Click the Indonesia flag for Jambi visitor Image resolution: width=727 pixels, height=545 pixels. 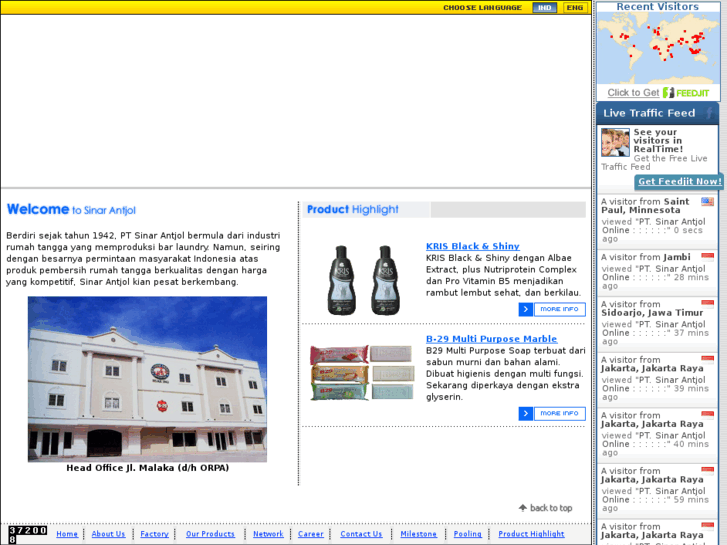(708, 257)
